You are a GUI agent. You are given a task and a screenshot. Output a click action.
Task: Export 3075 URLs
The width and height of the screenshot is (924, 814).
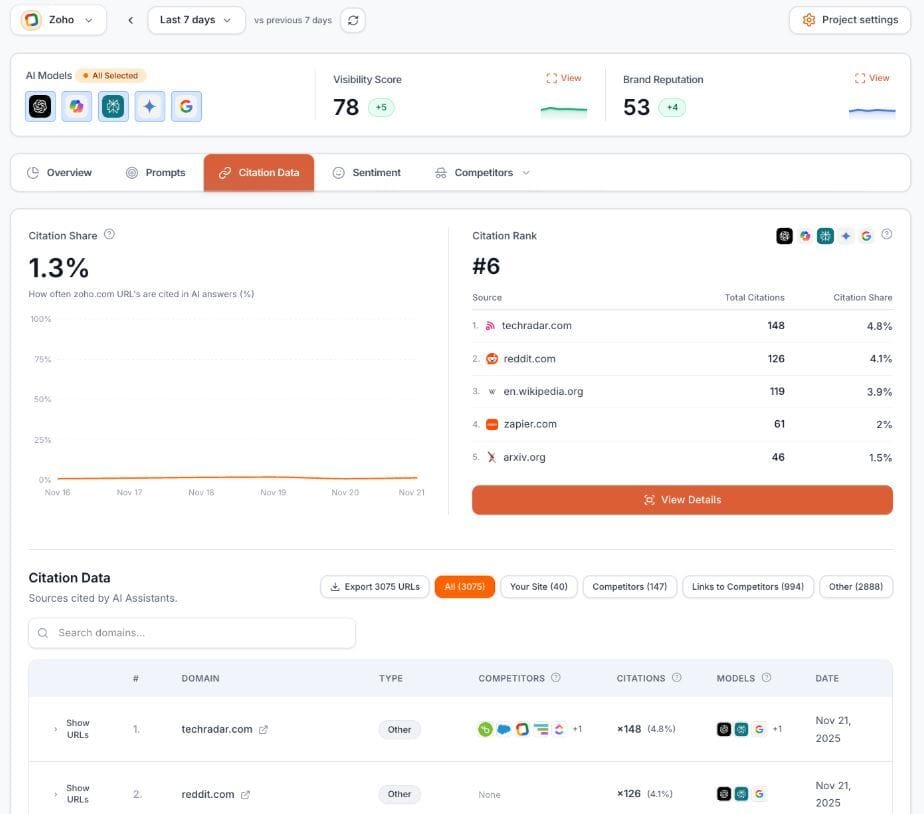(x=375, y=586)
